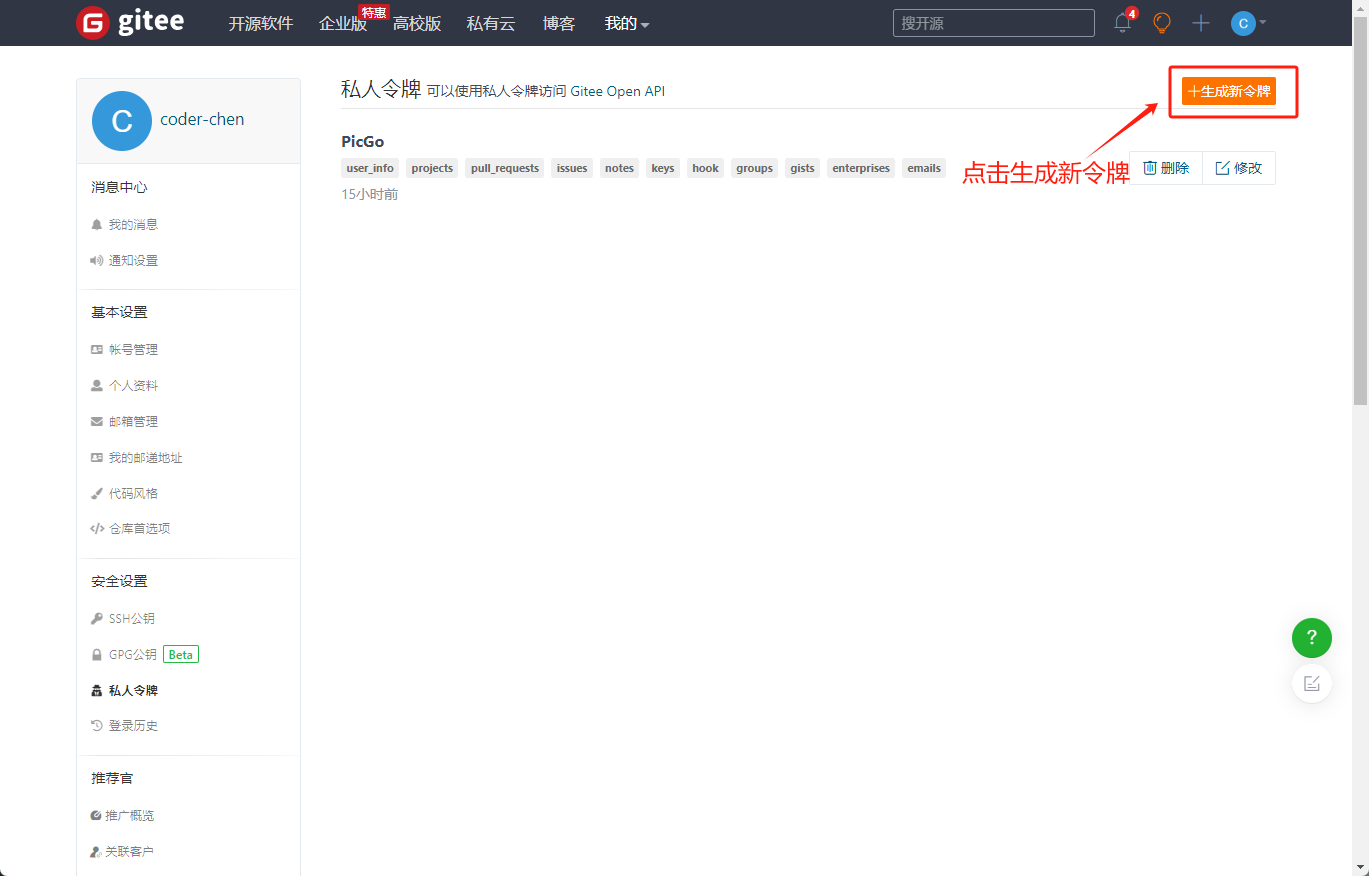
Task: Click the lock icon beside GPG公钥
Action: tap(96, 655)
